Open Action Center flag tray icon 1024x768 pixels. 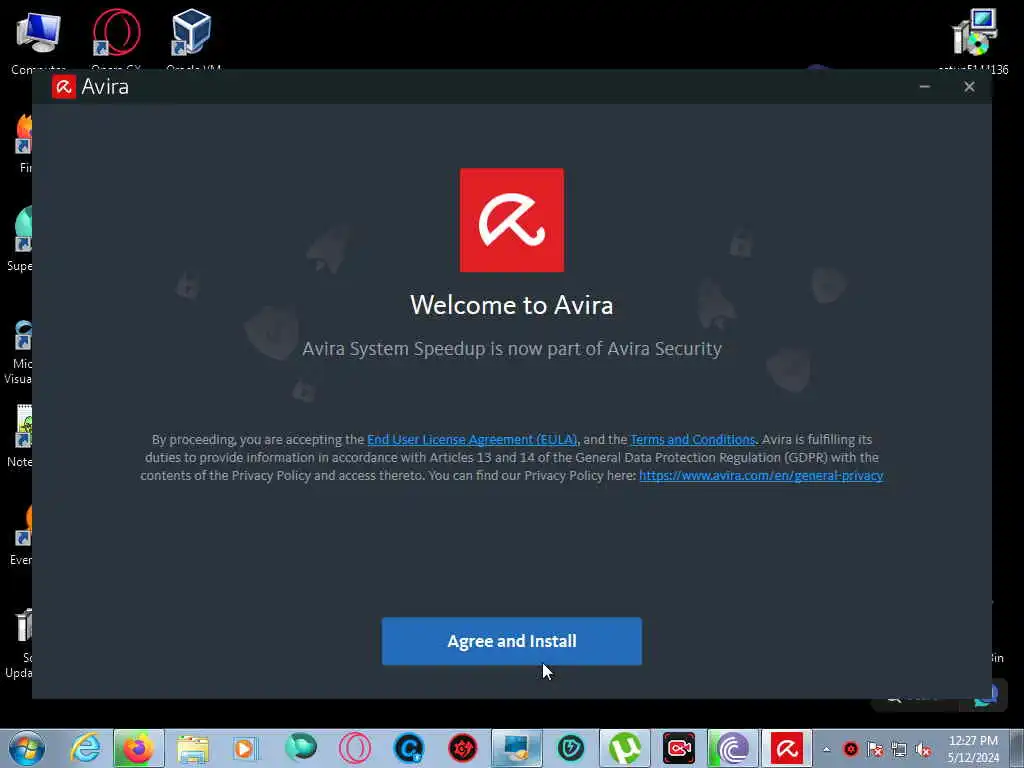pyautogui.click(x=874, y=749)
